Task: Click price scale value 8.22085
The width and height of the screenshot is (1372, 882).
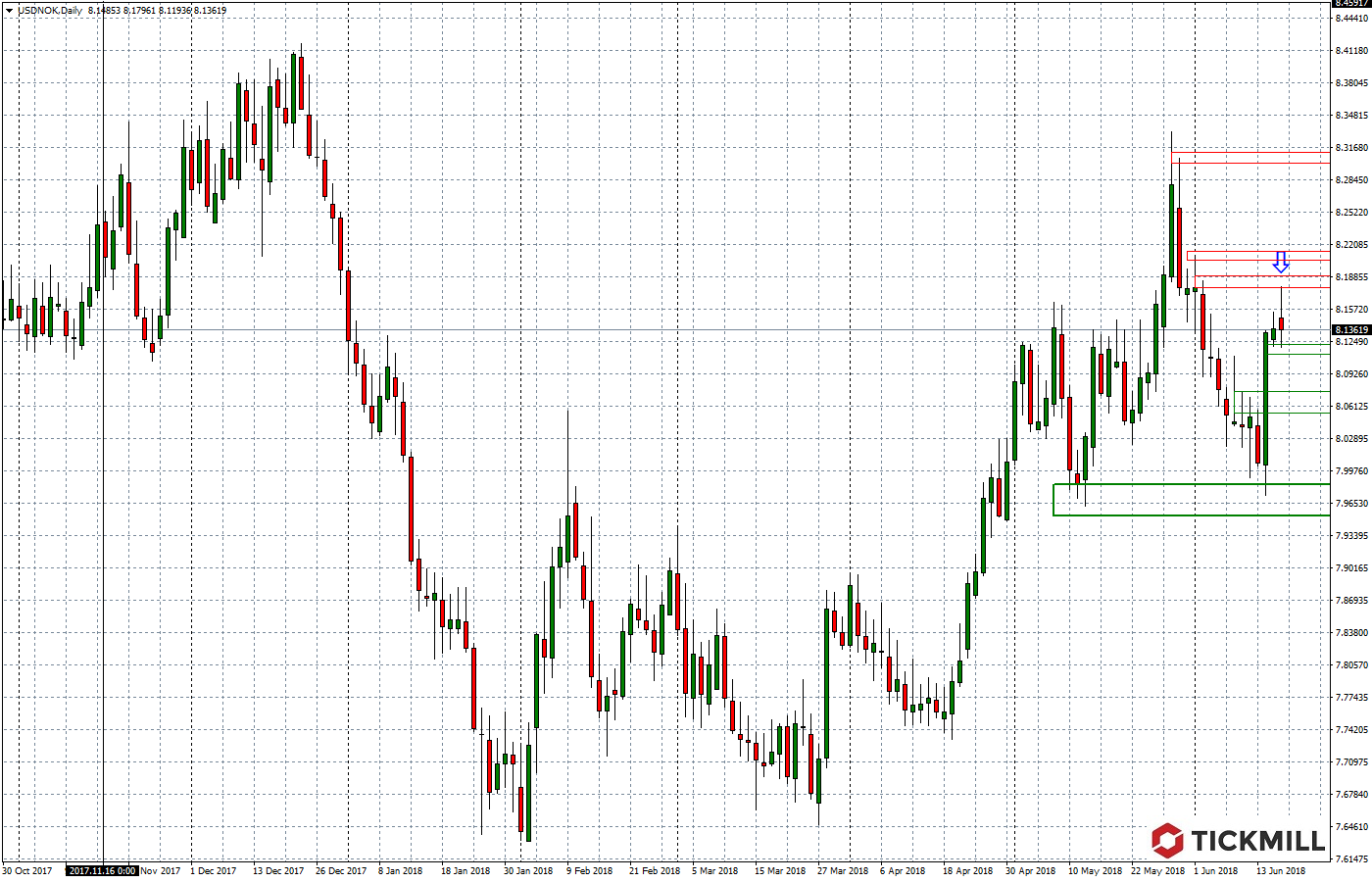Action: (1351, 245)
